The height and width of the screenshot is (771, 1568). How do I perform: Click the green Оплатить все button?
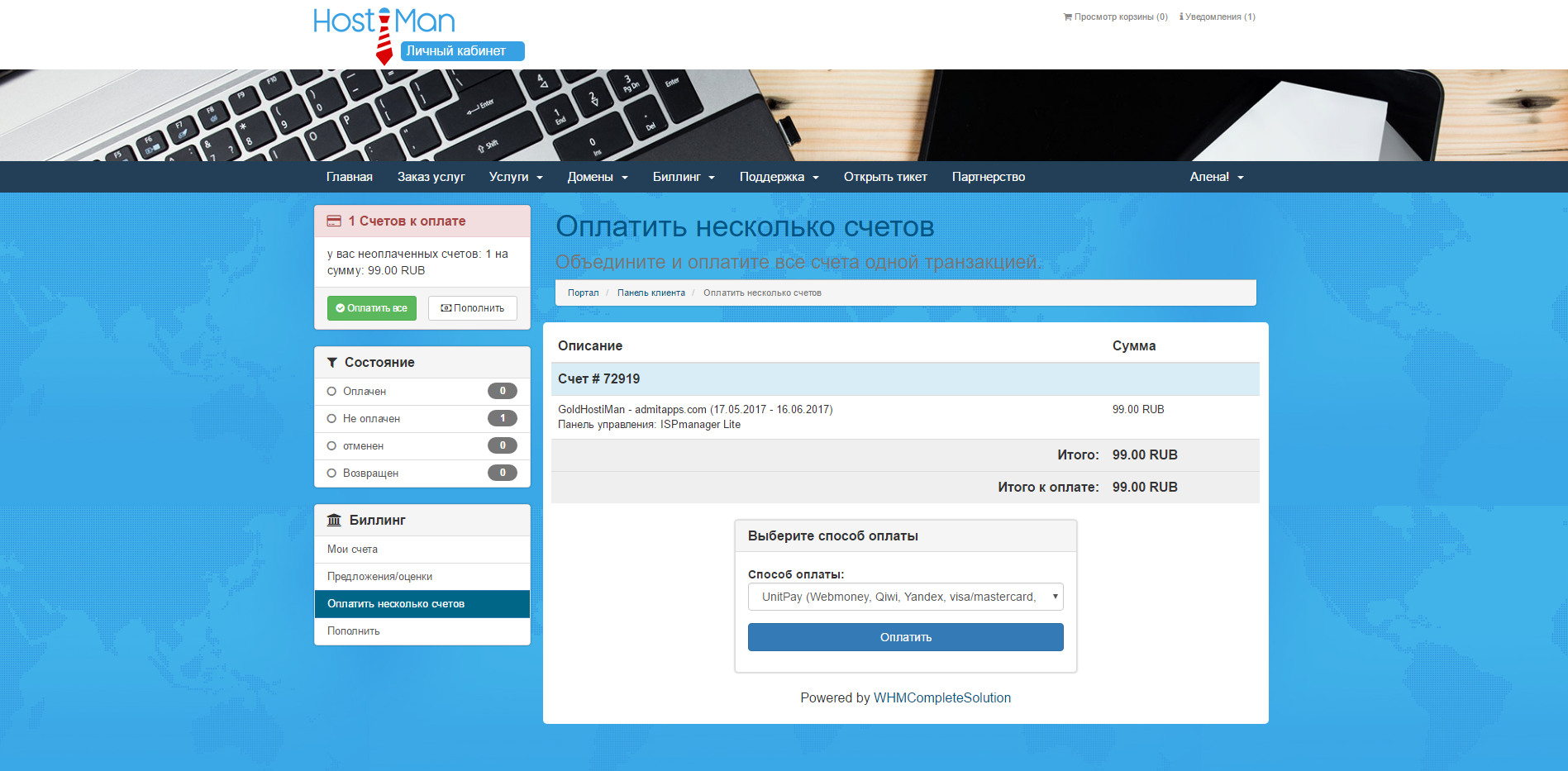point(372,308)
